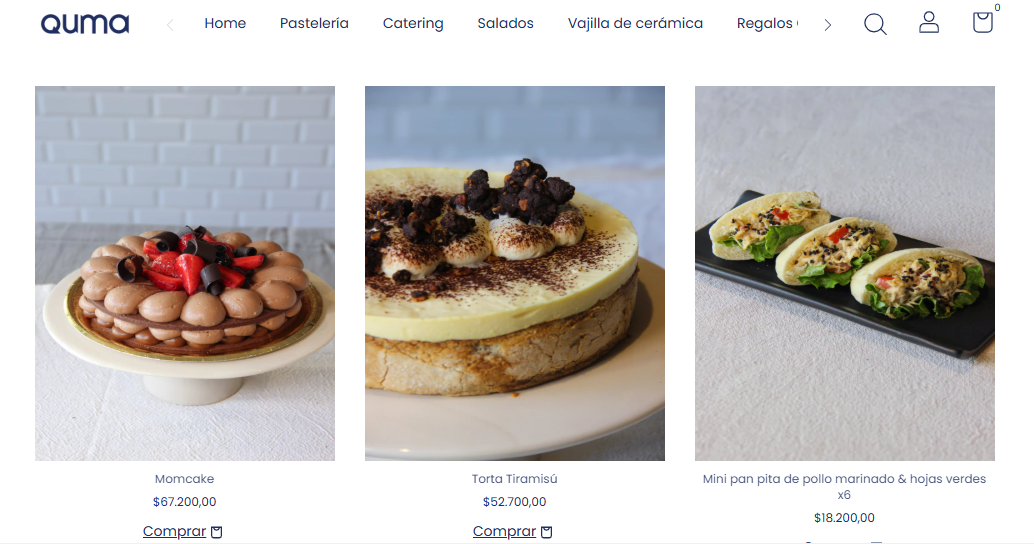Image resolution: width=1034 pixels, height=544 pixels.
Task: Expand the Regalos menu item
Action: tap(766, 24)
